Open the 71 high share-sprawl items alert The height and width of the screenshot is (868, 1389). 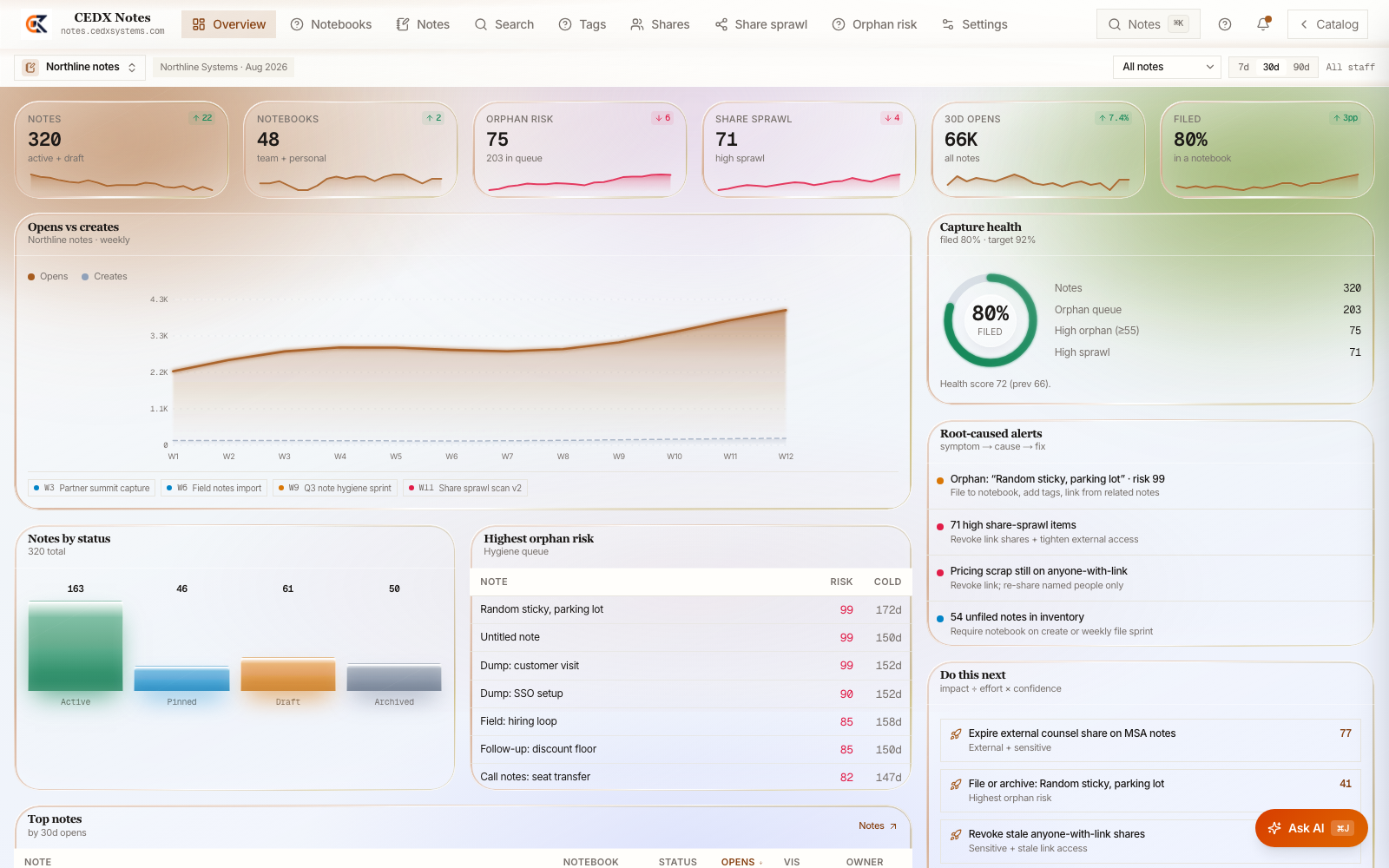[1150, 532]
